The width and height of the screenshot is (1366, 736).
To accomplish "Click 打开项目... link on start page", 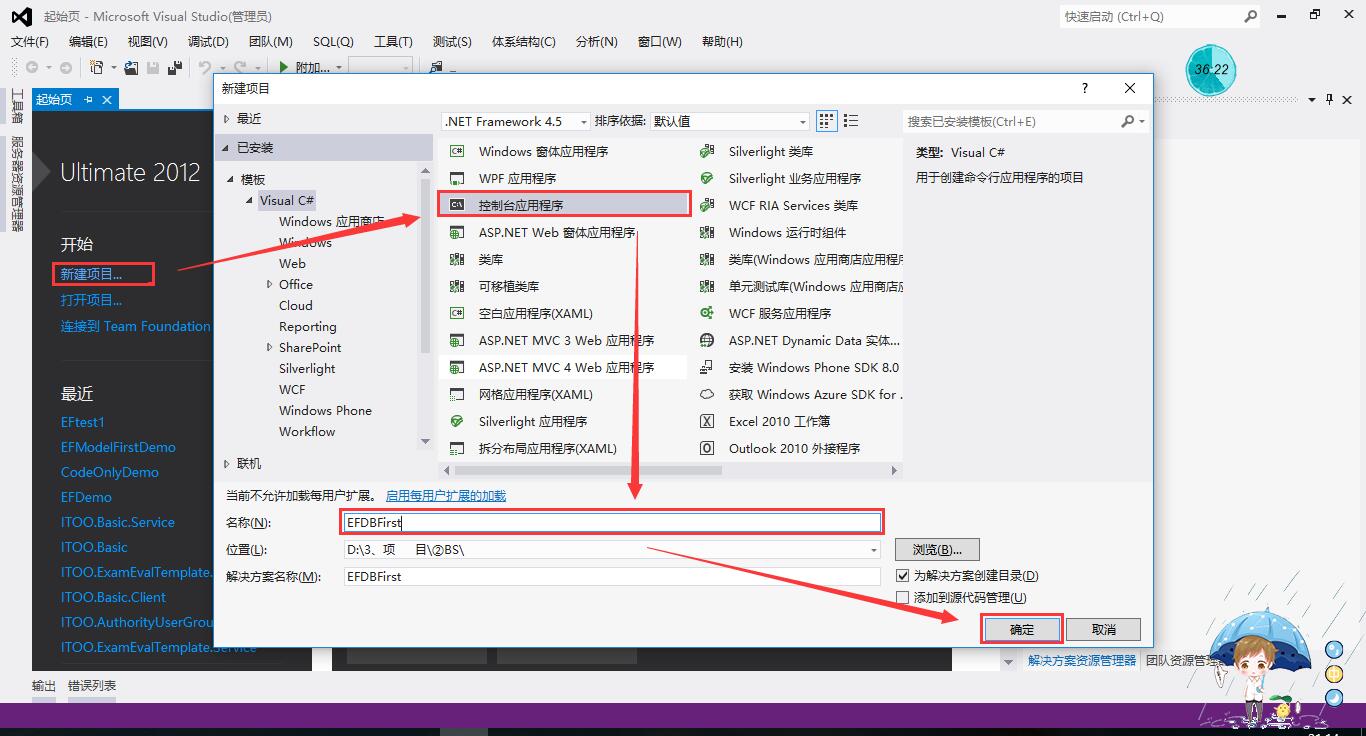I will tap(91, 300).
